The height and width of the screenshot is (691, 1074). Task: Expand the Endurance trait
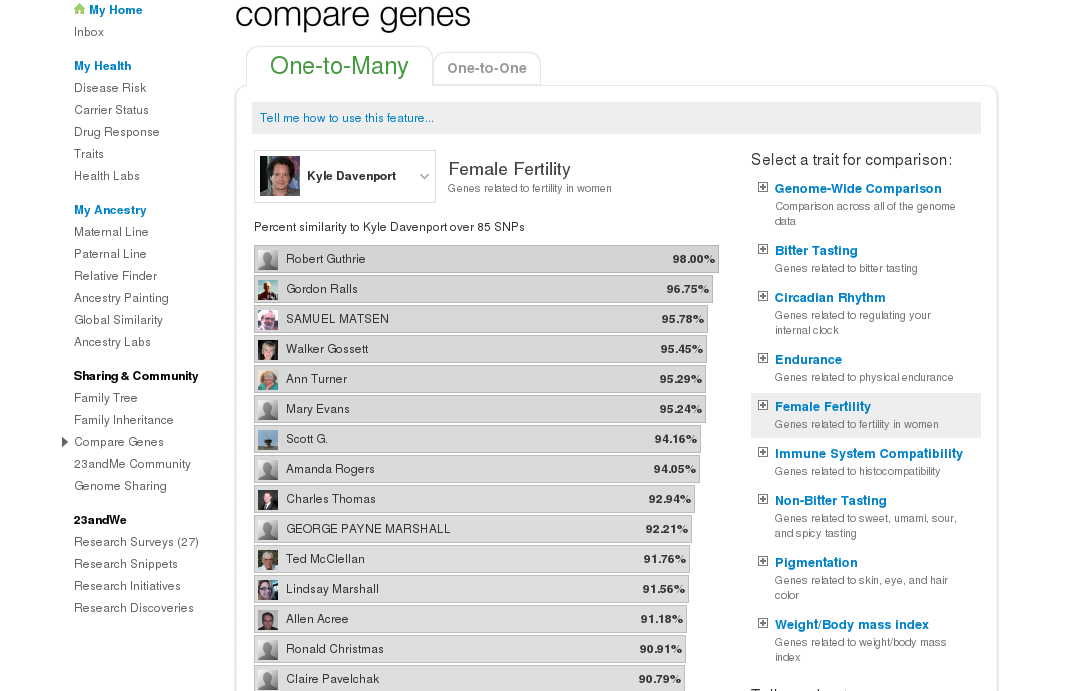762,358
